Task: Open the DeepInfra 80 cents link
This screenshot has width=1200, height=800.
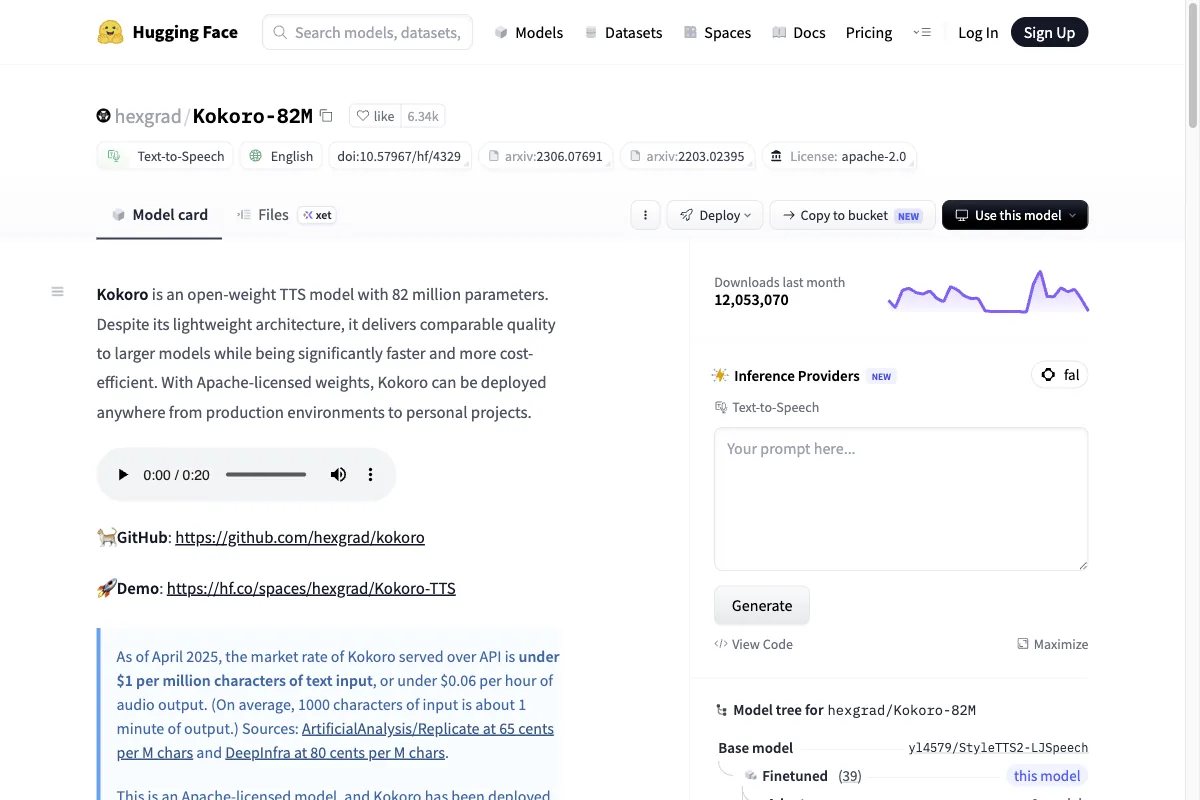Action: [335, 752]
